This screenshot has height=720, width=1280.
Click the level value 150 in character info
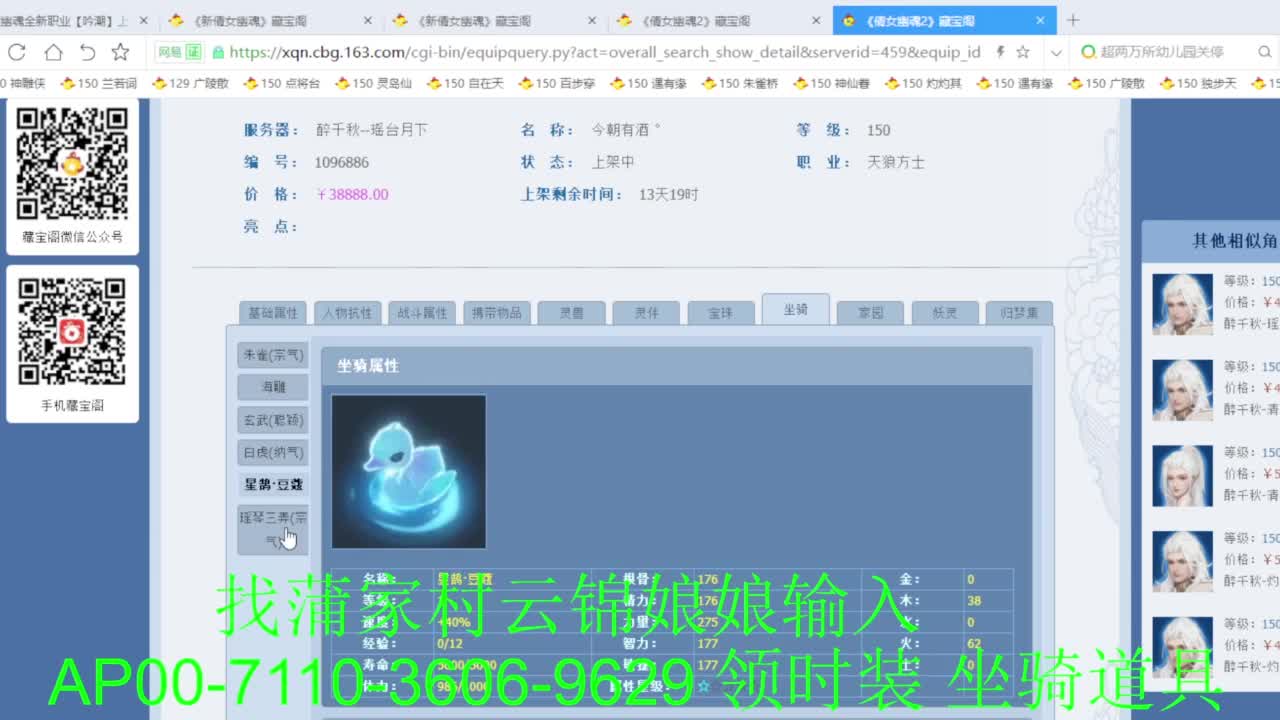(x=879, y=130)
